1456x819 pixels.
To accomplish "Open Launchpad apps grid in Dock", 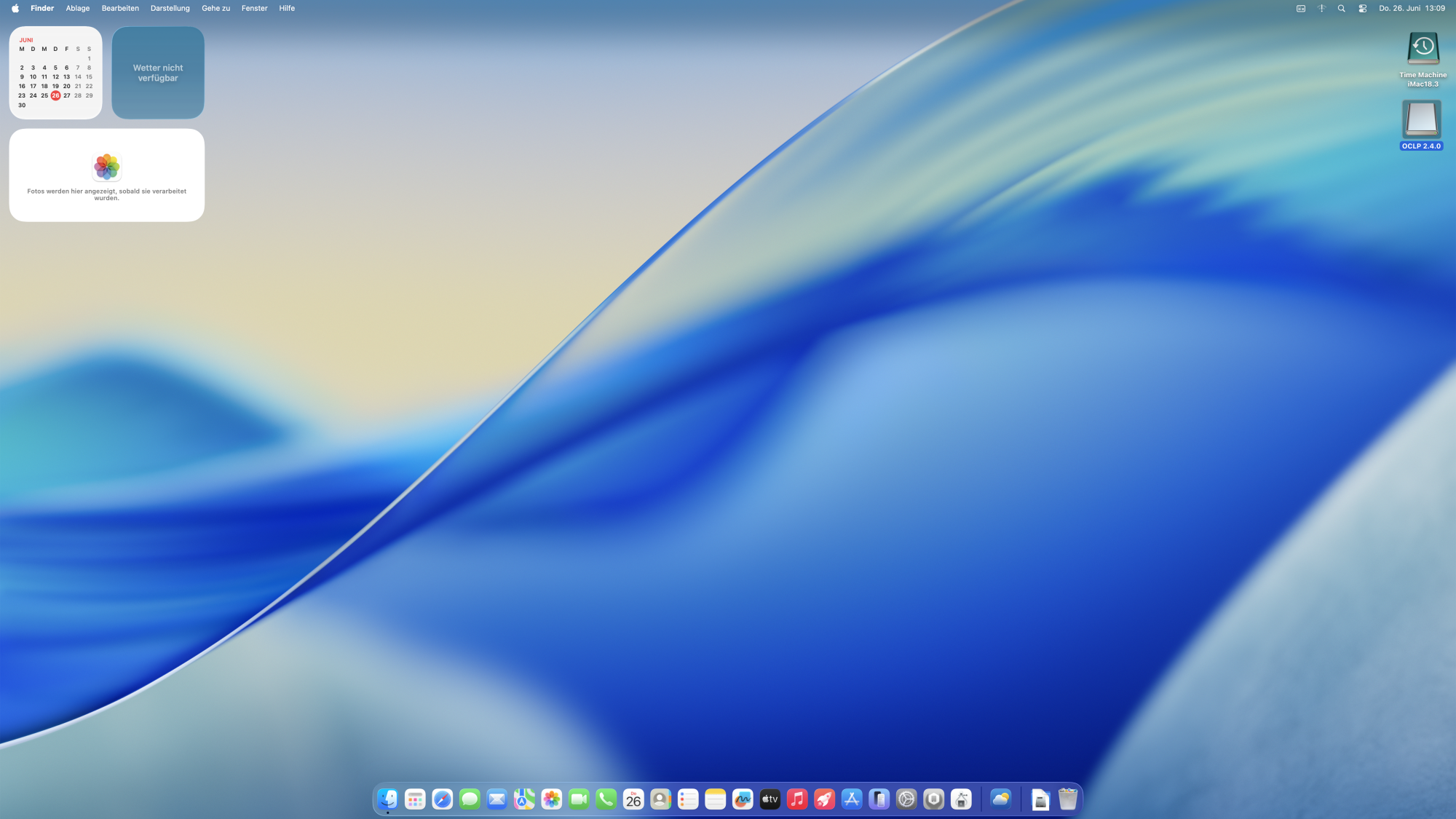I will click(415, 799).
